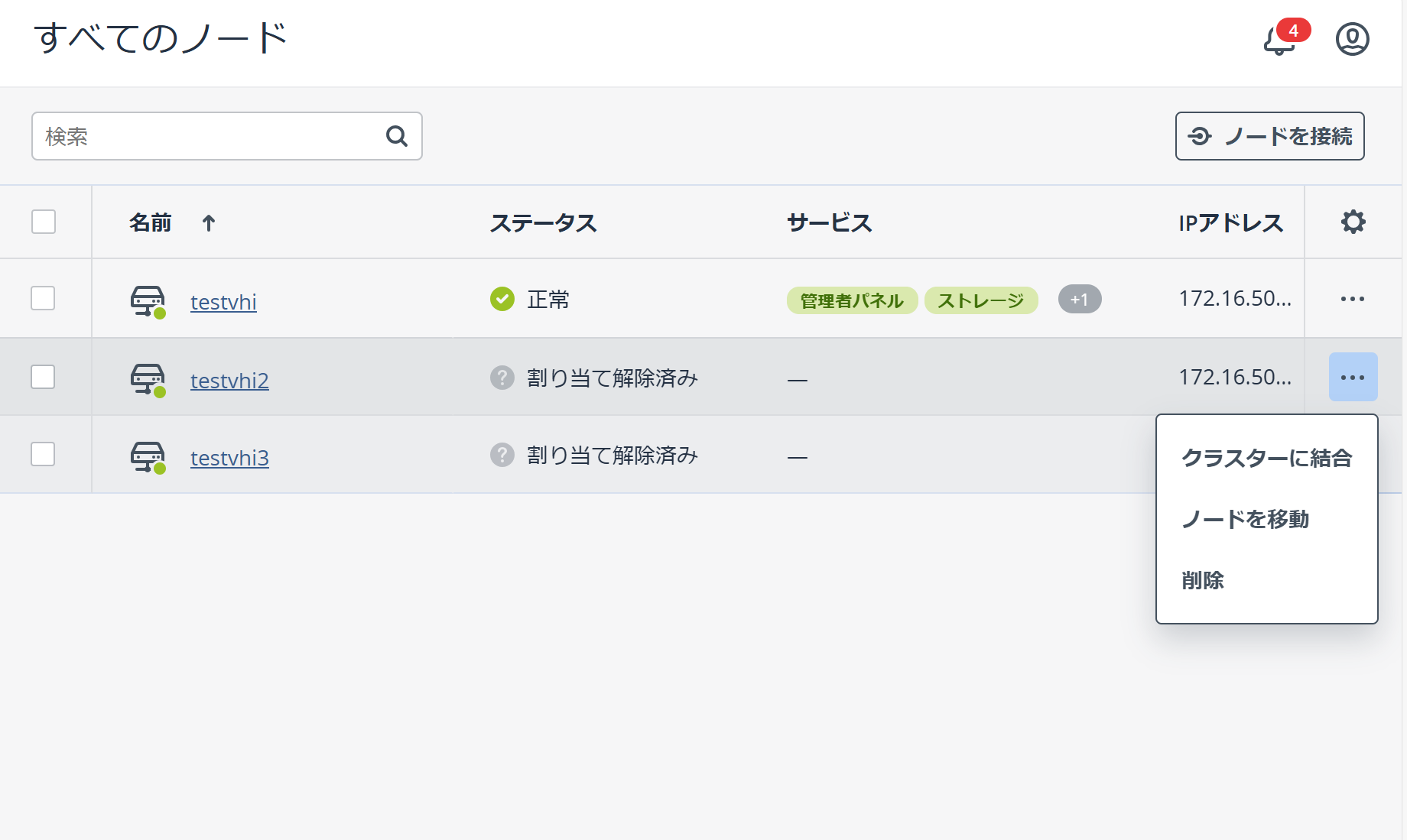Click the IPアドレス column header
Screen dimensions: 1407x840
1230,222
